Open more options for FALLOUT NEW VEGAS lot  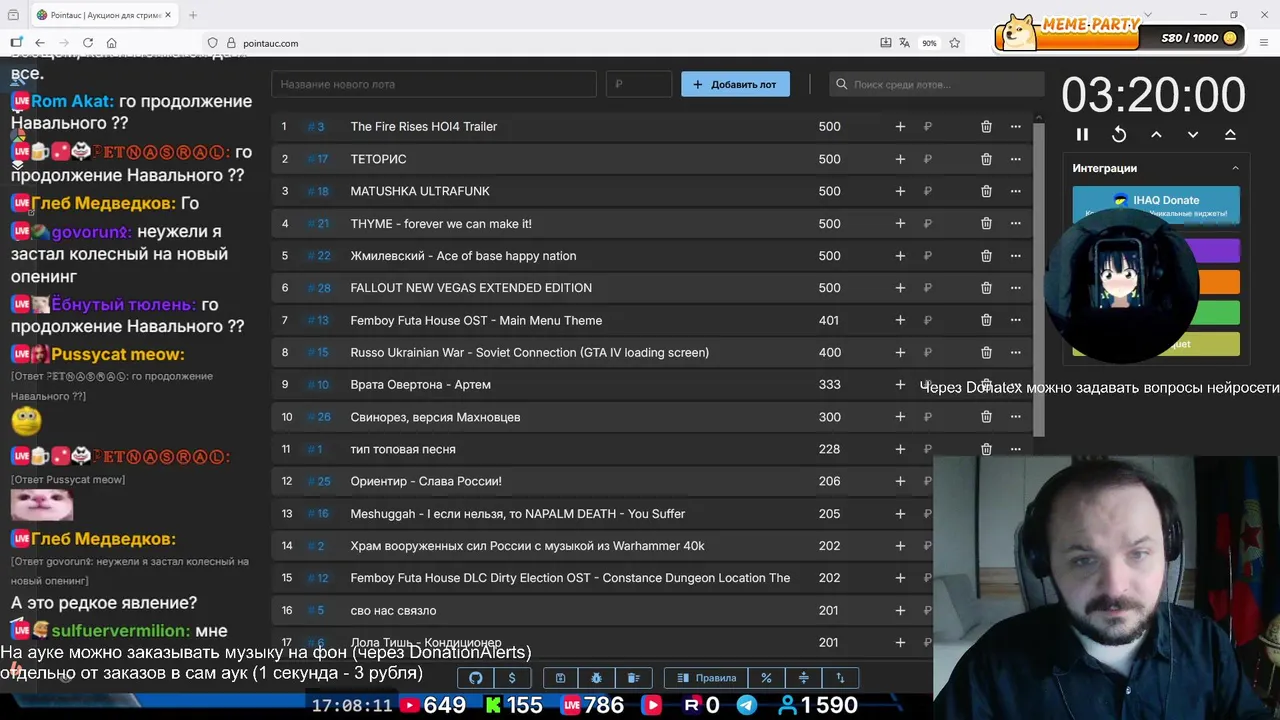pyautogui.click(x=1016, y=288)
